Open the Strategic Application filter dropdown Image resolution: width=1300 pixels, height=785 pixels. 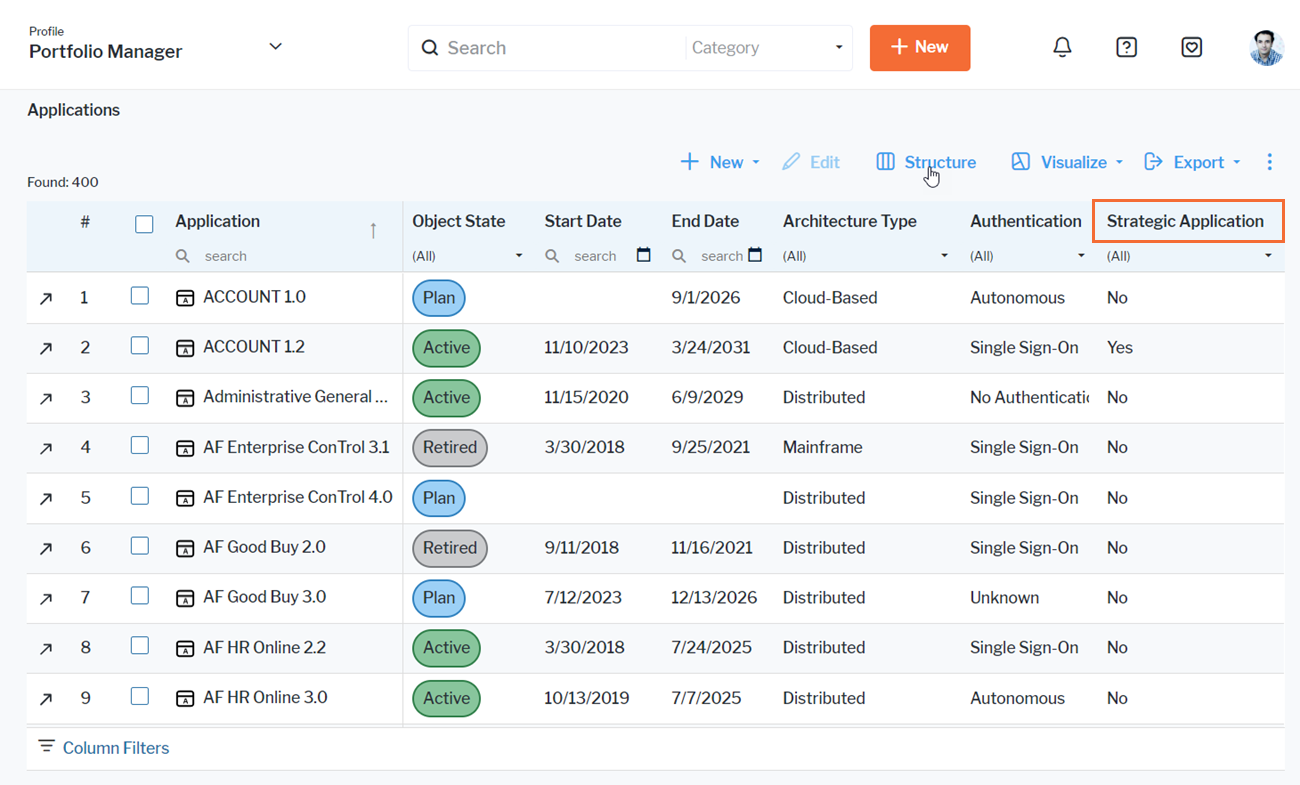pos(1268,255)
